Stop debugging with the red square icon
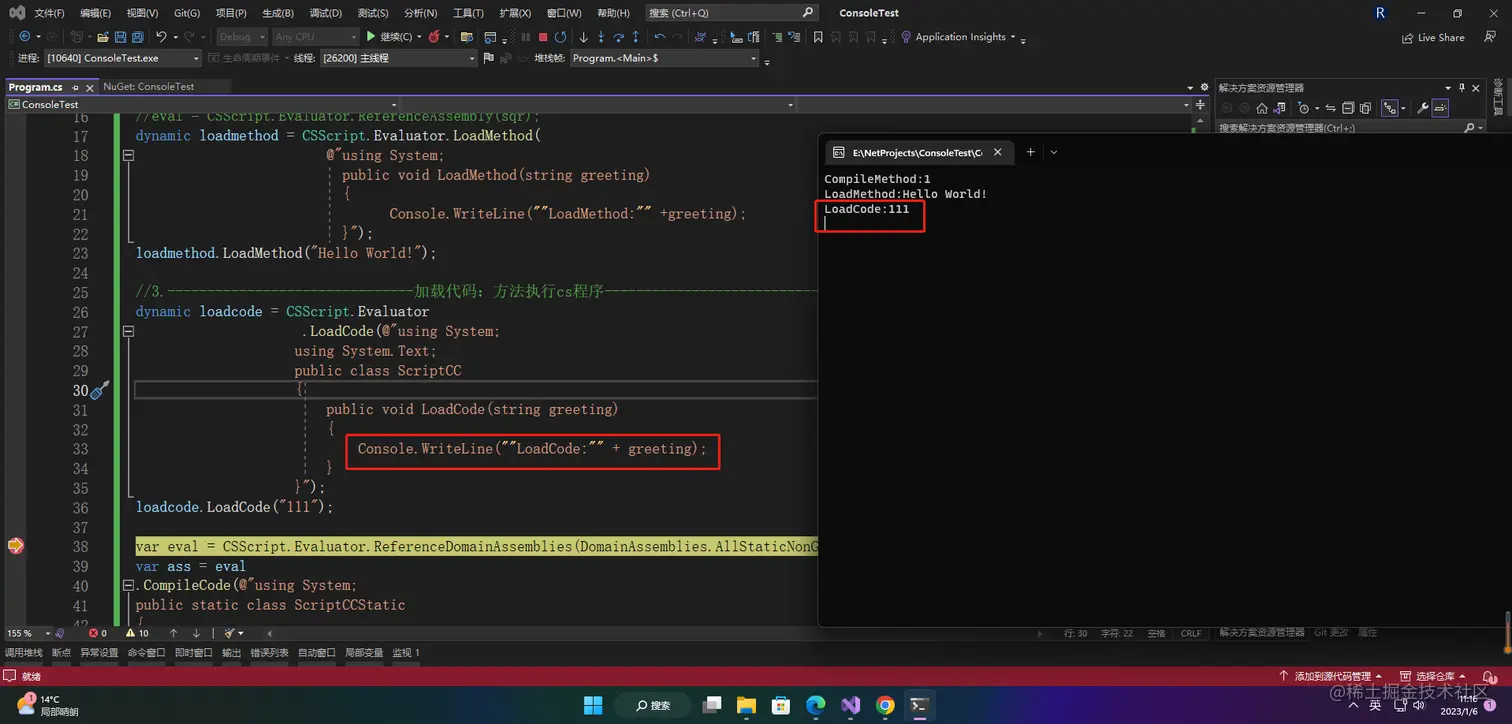 click(x=543, y=37)
